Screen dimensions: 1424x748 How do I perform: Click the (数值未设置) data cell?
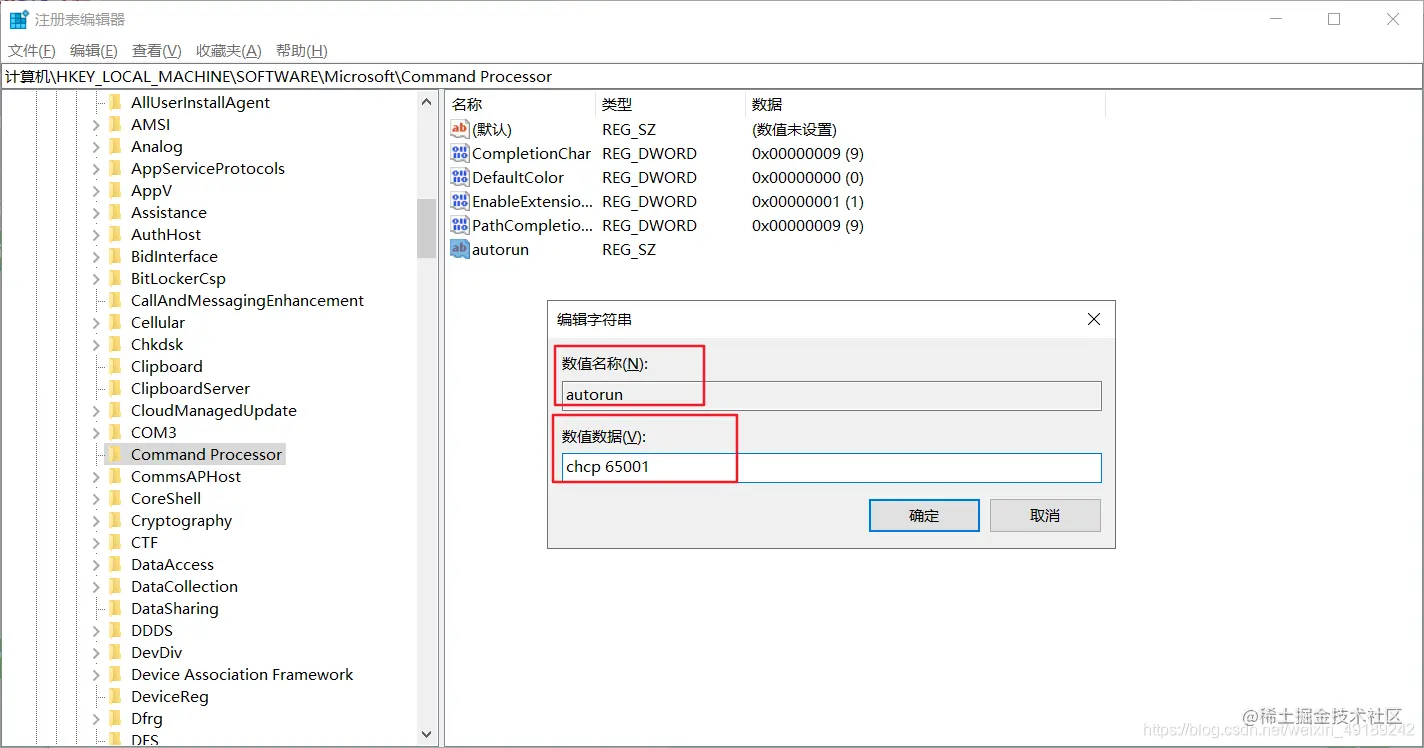[794, 129]
